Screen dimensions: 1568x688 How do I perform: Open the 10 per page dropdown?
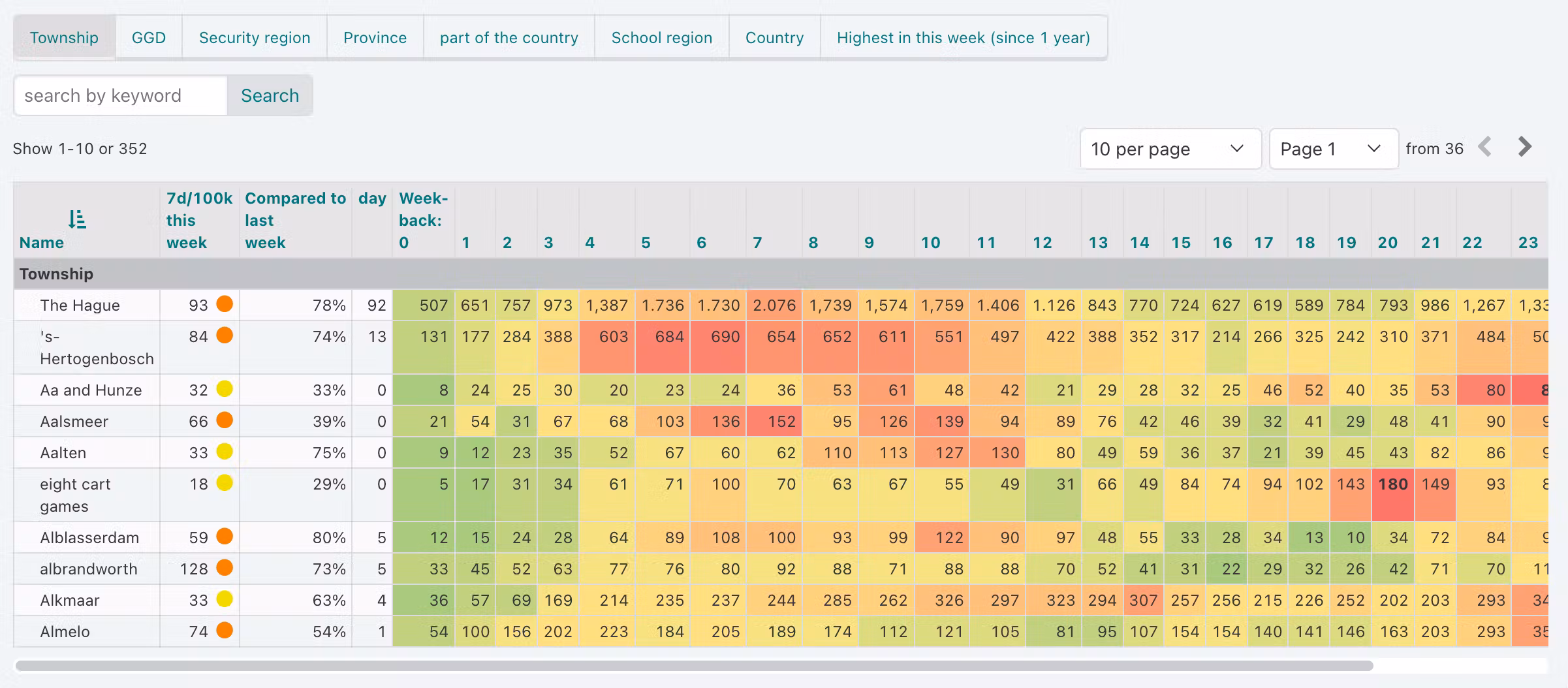[1170, 149]
